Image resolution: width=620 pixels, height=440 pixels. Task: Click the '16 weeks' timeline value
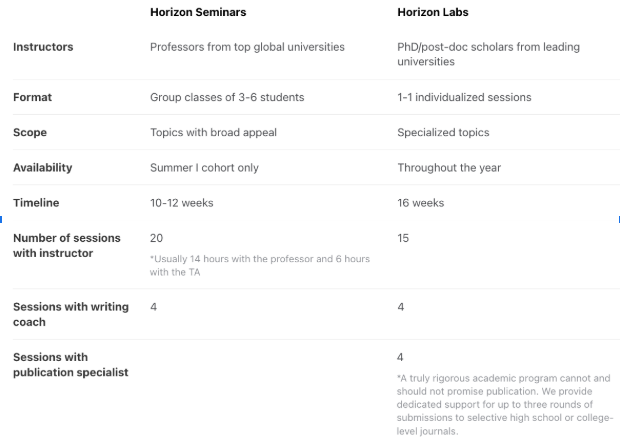(421, 203)
